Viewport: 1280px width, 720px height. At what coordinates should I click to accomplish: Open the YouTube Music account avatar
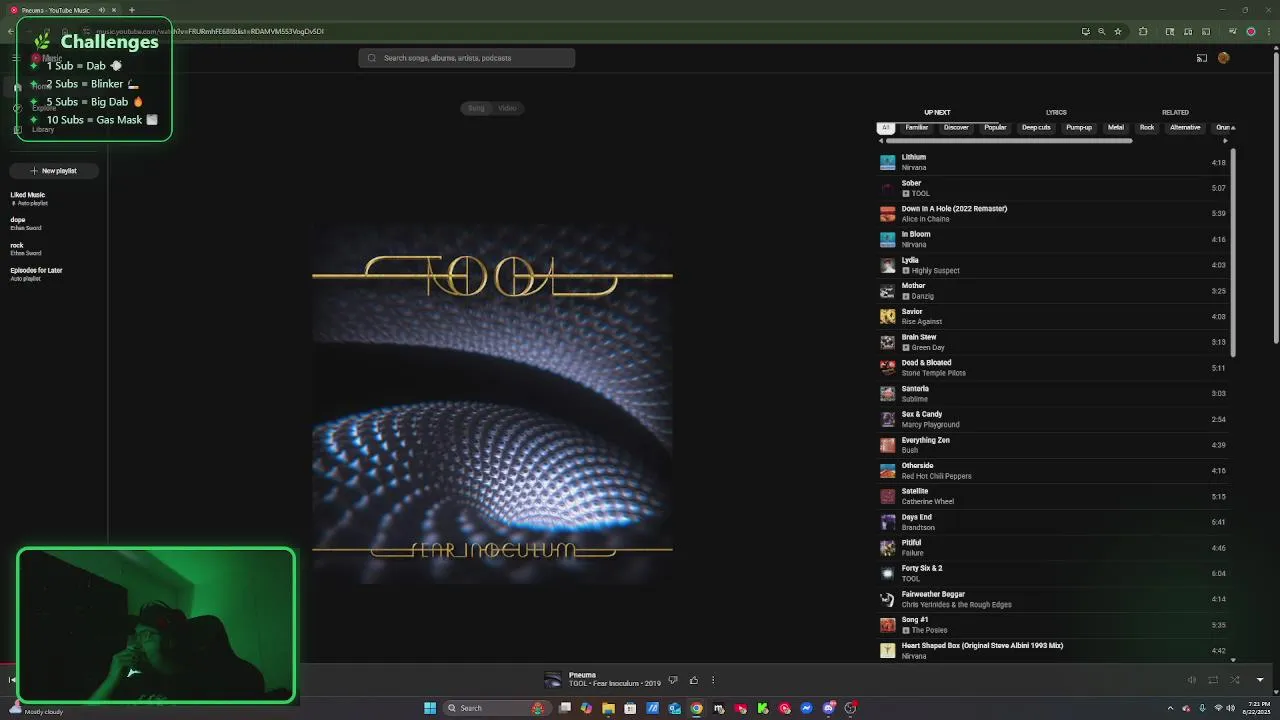[x=1223, y=58]
